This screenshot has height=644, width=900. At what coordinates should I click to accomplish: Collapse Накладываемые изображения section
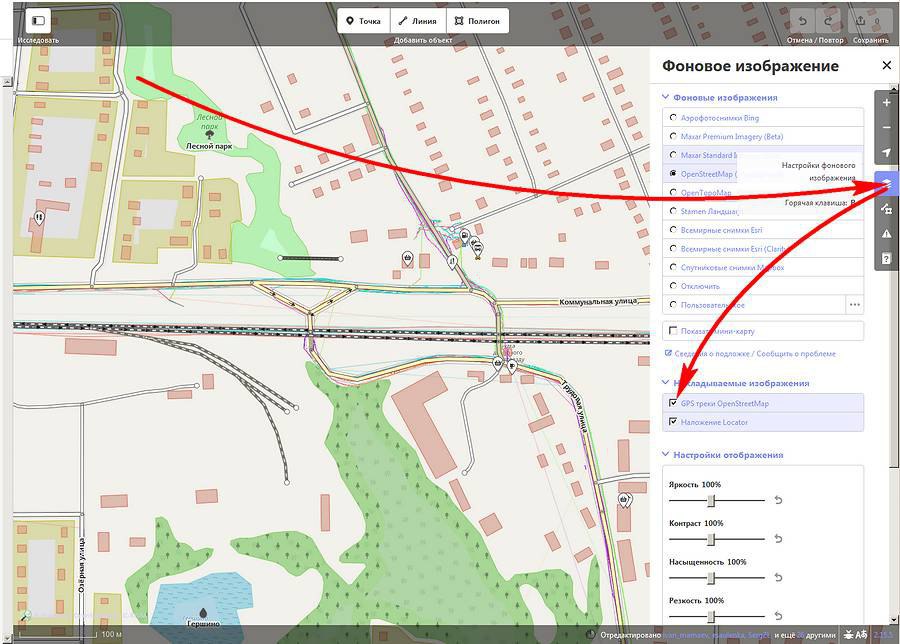click(x=736, y=383)
